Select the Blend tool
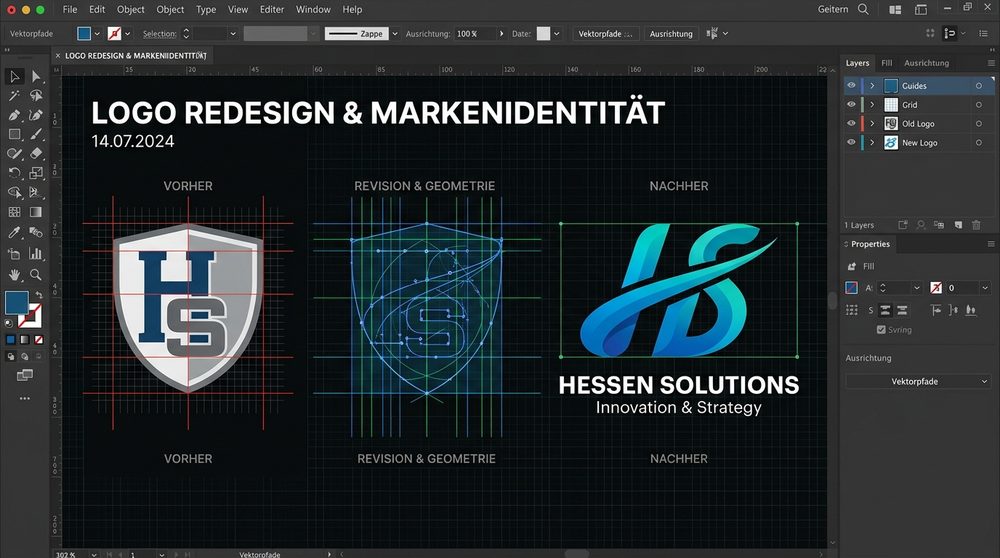1000x558 pixels. 36,232
